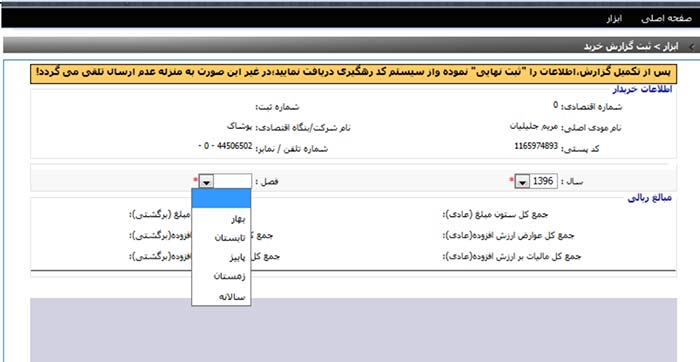Click the فصل field label
The width and height of the screenshot is (700, 362).
267,182
